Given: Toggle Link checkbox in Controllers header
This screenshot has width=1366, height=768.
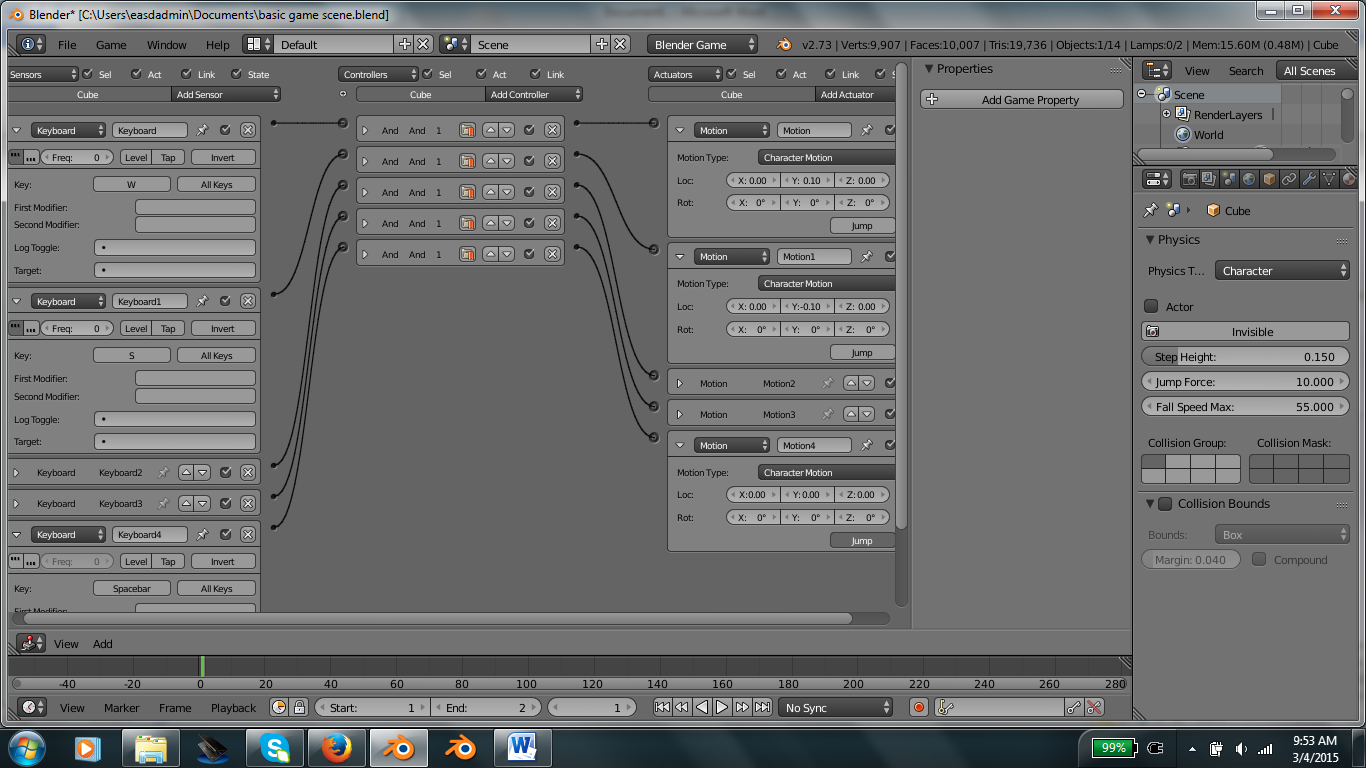Looking at the screenshot, I should click(x=535, y=74).
